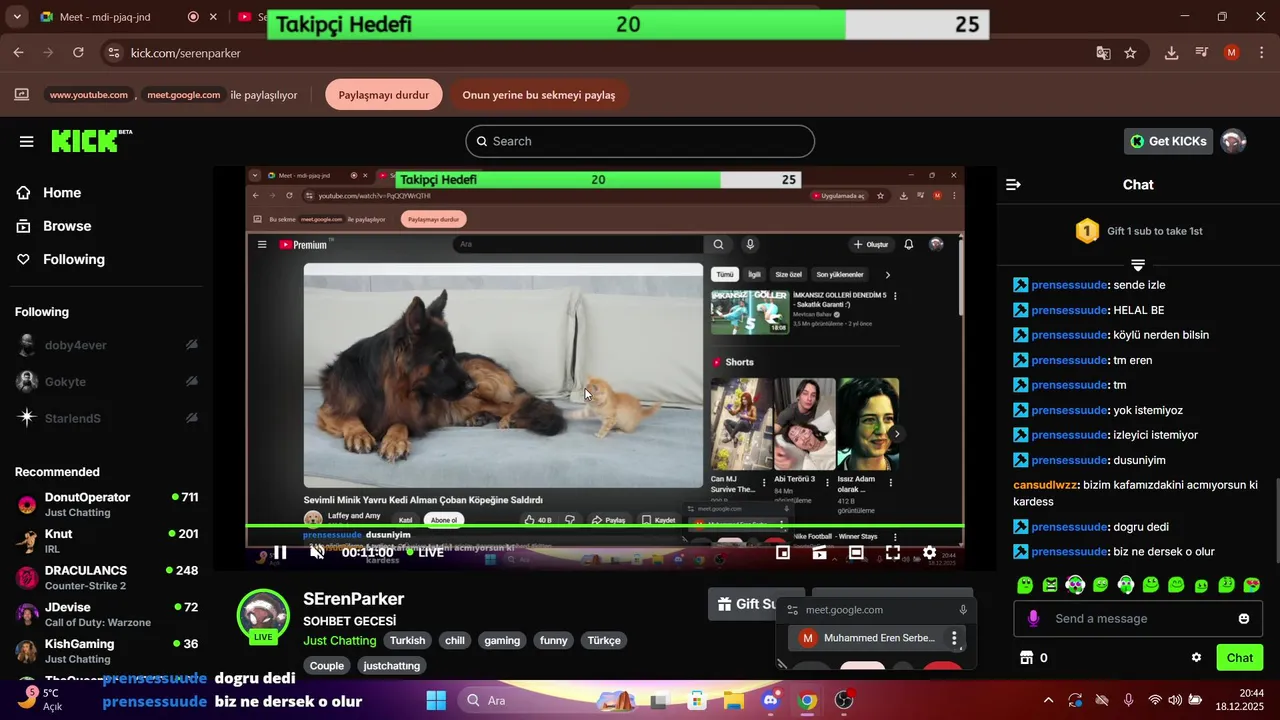Open the chat shop icon with 0
The image size is (1280, 720).
1033,657
